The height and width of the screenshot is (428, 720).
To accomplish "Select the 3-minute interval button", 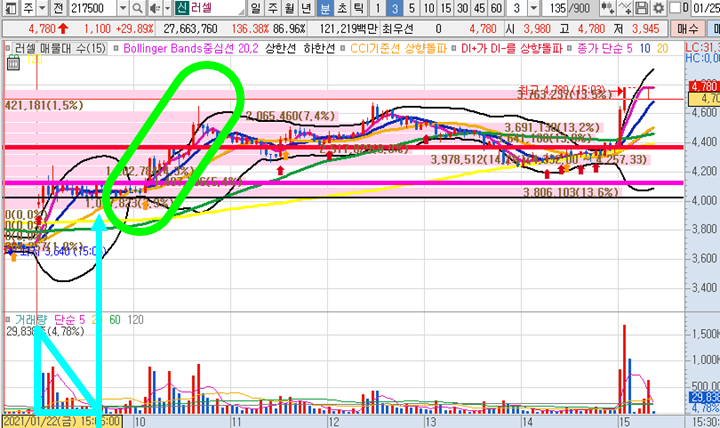I will pos(394,8).
